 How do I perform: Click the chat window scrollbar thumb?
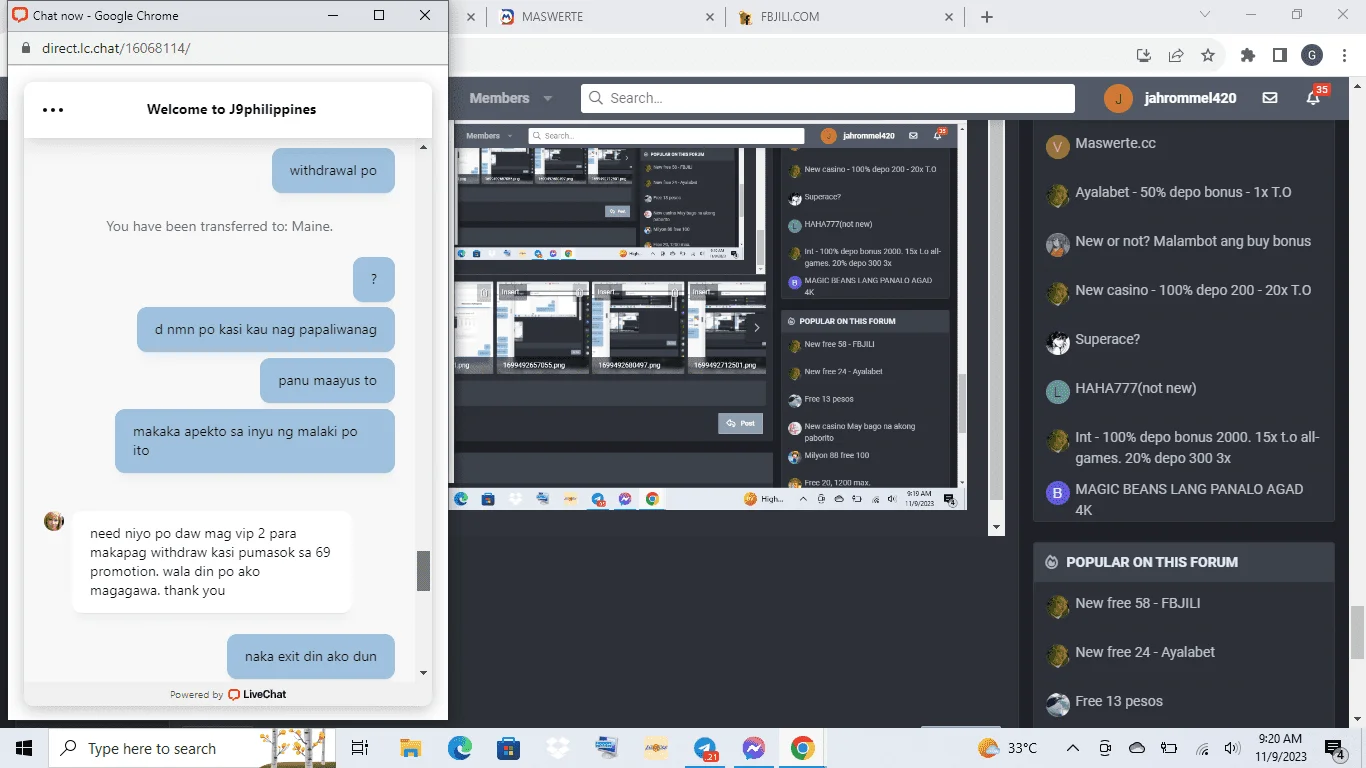pyautogui.click(x=424, y=570)
